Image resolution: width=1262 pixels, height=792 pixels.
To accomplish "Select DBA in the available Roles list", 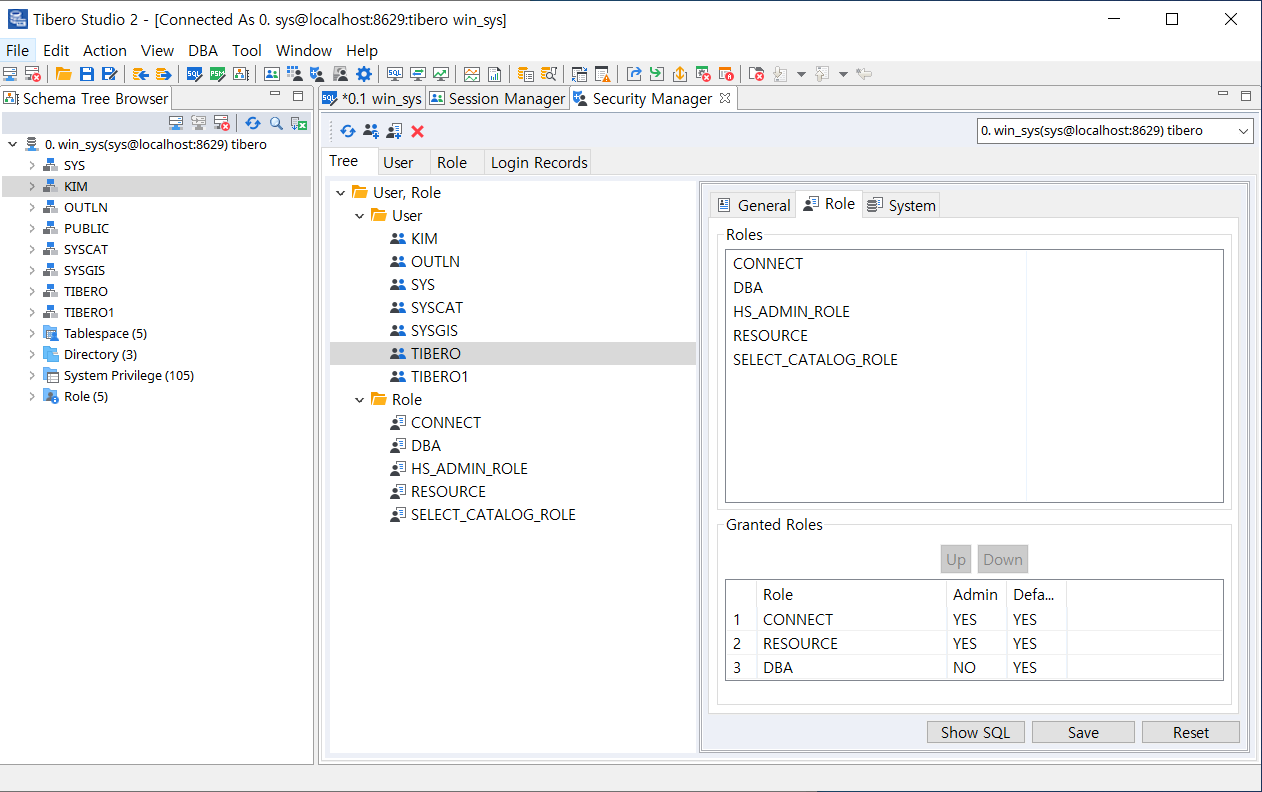I will (x=748, y=288).
